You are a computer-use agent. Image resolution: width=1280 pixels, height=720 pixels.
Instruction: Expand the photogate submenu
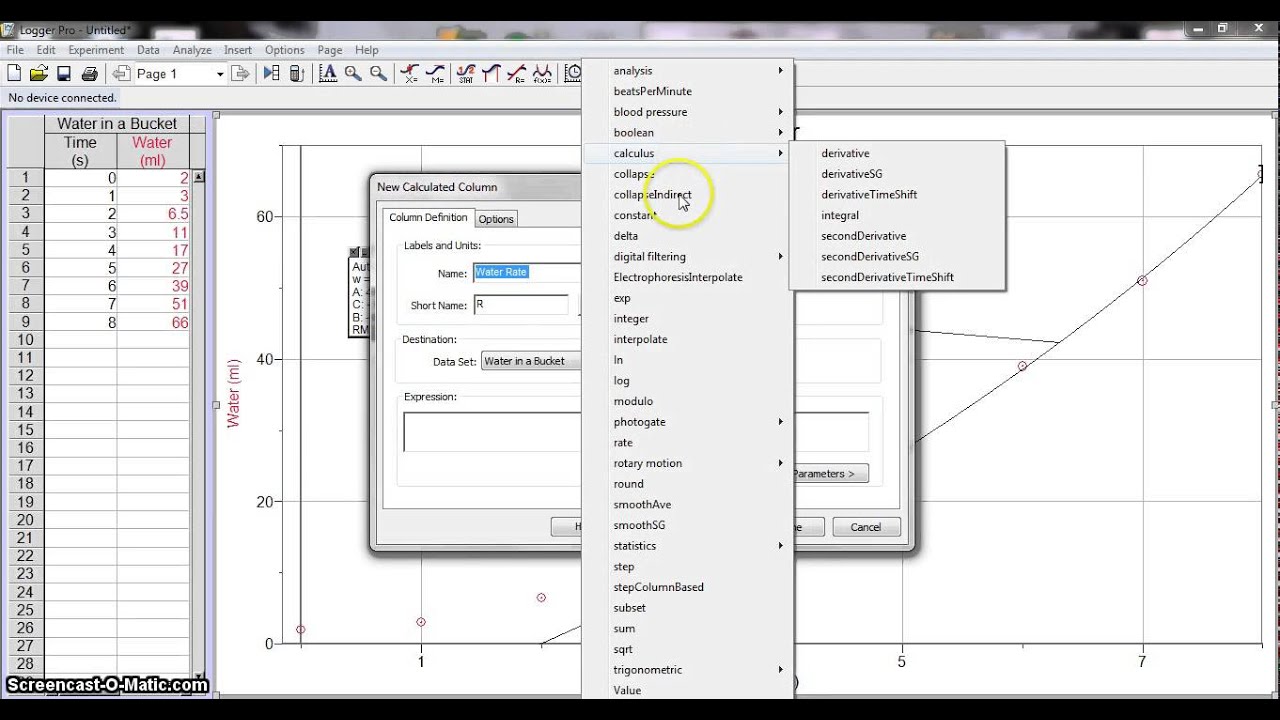(687, 422)
